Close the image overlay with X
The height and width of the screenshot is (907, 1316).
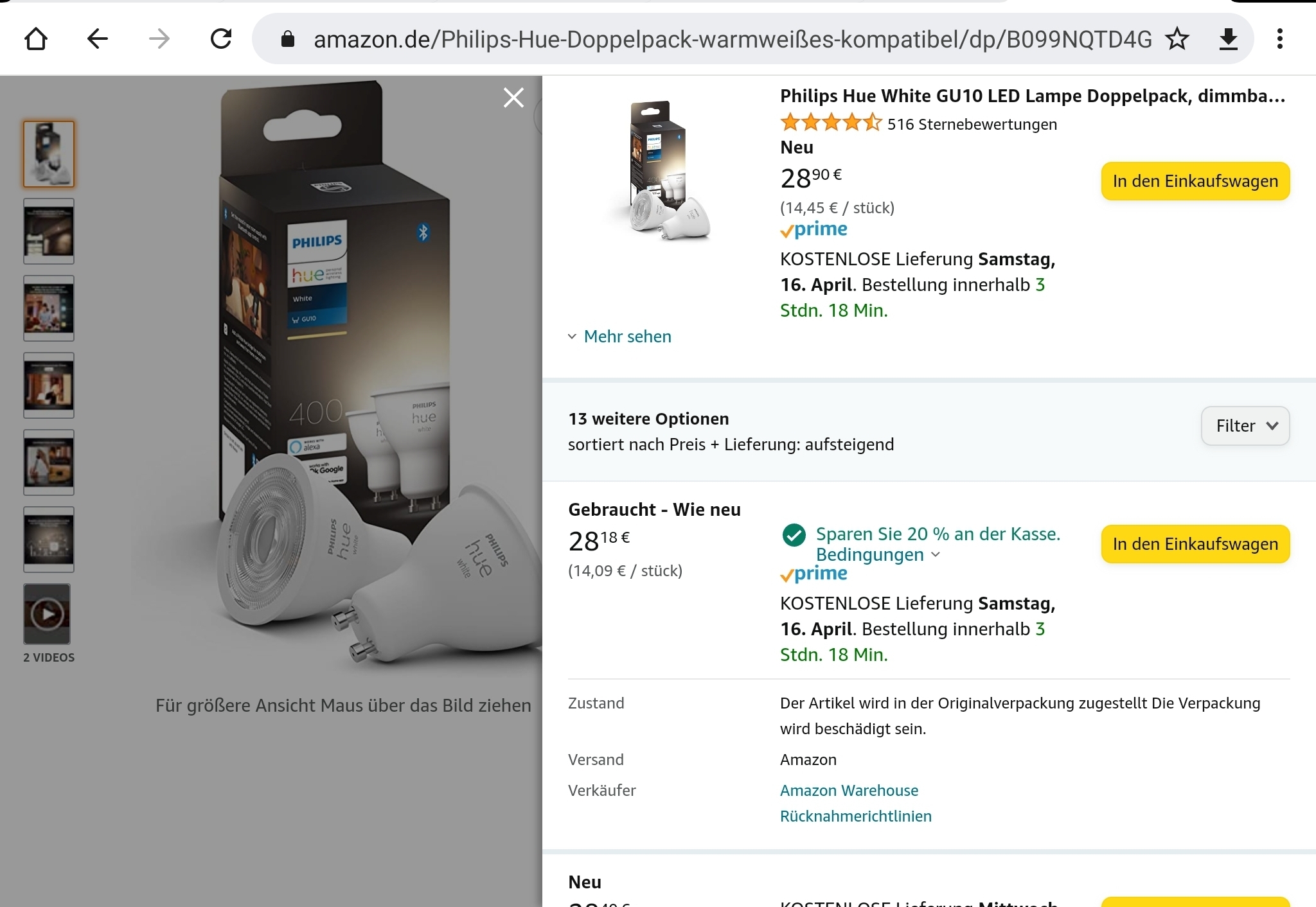(513, 98)
